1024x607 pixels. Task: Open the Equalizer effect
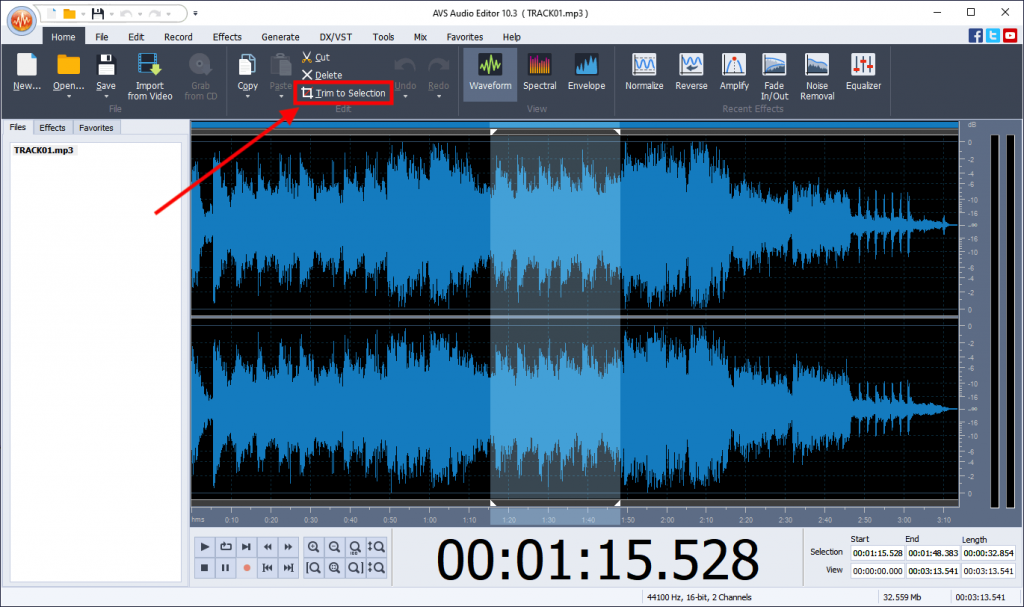tap(863, 73)
